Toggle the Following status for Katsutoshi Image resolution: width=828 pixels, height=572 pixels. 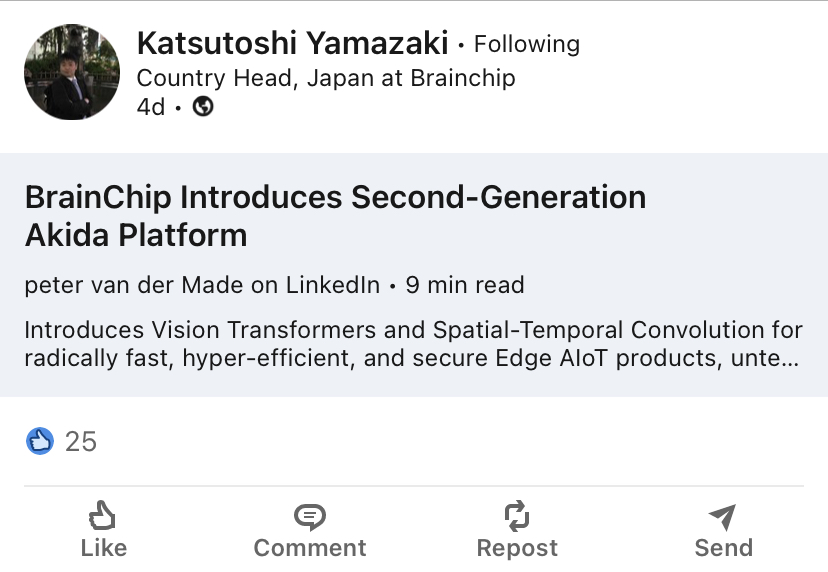click(x=526, y=44)
